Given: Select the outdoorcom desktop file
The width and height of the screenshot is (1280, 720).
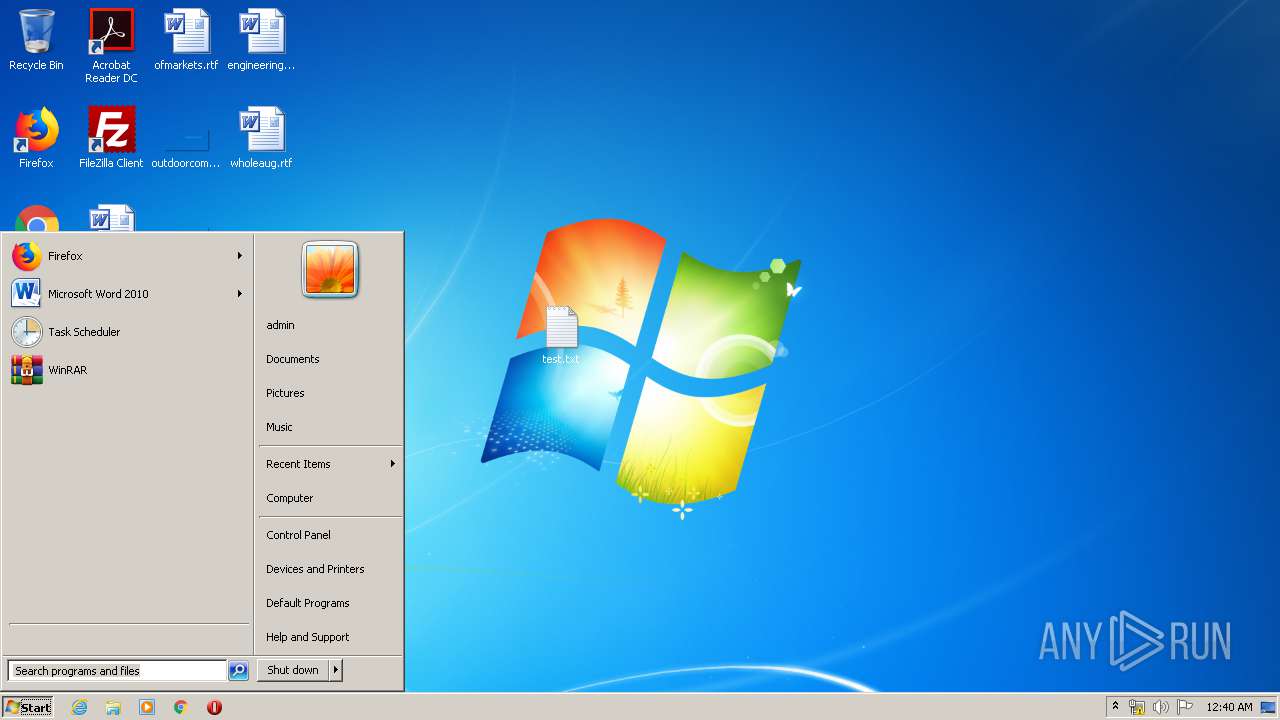Looking at the screenshot, I should point(186,138).
